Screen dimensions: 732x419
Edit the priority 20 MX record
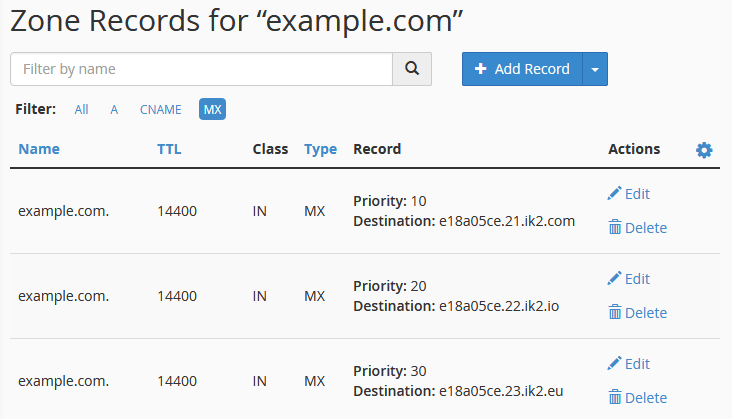[x=629, y=279]
